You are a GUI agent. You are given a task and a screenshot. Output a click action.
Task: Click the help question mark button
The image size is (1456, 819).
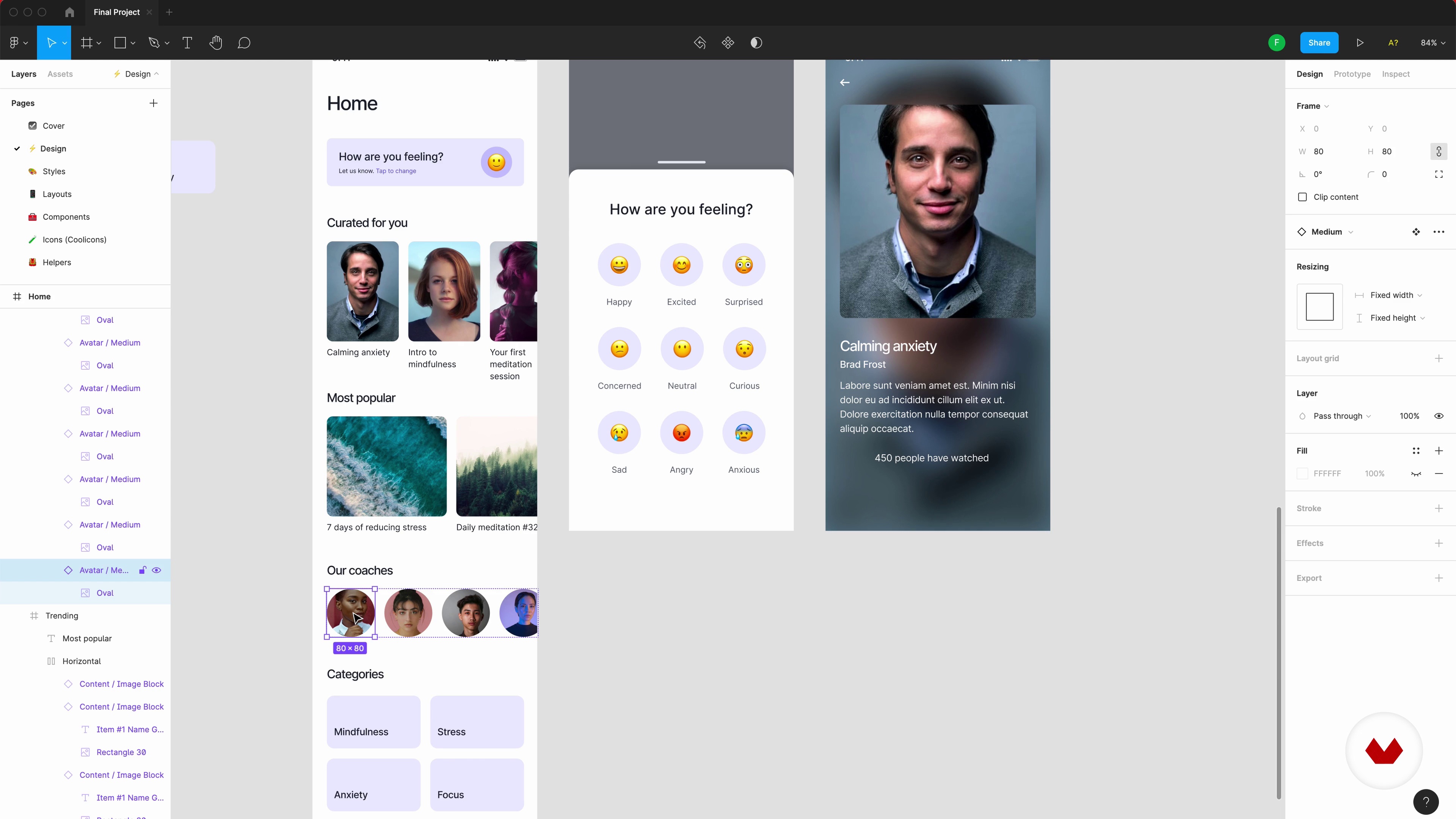[x=1426, y=802]
